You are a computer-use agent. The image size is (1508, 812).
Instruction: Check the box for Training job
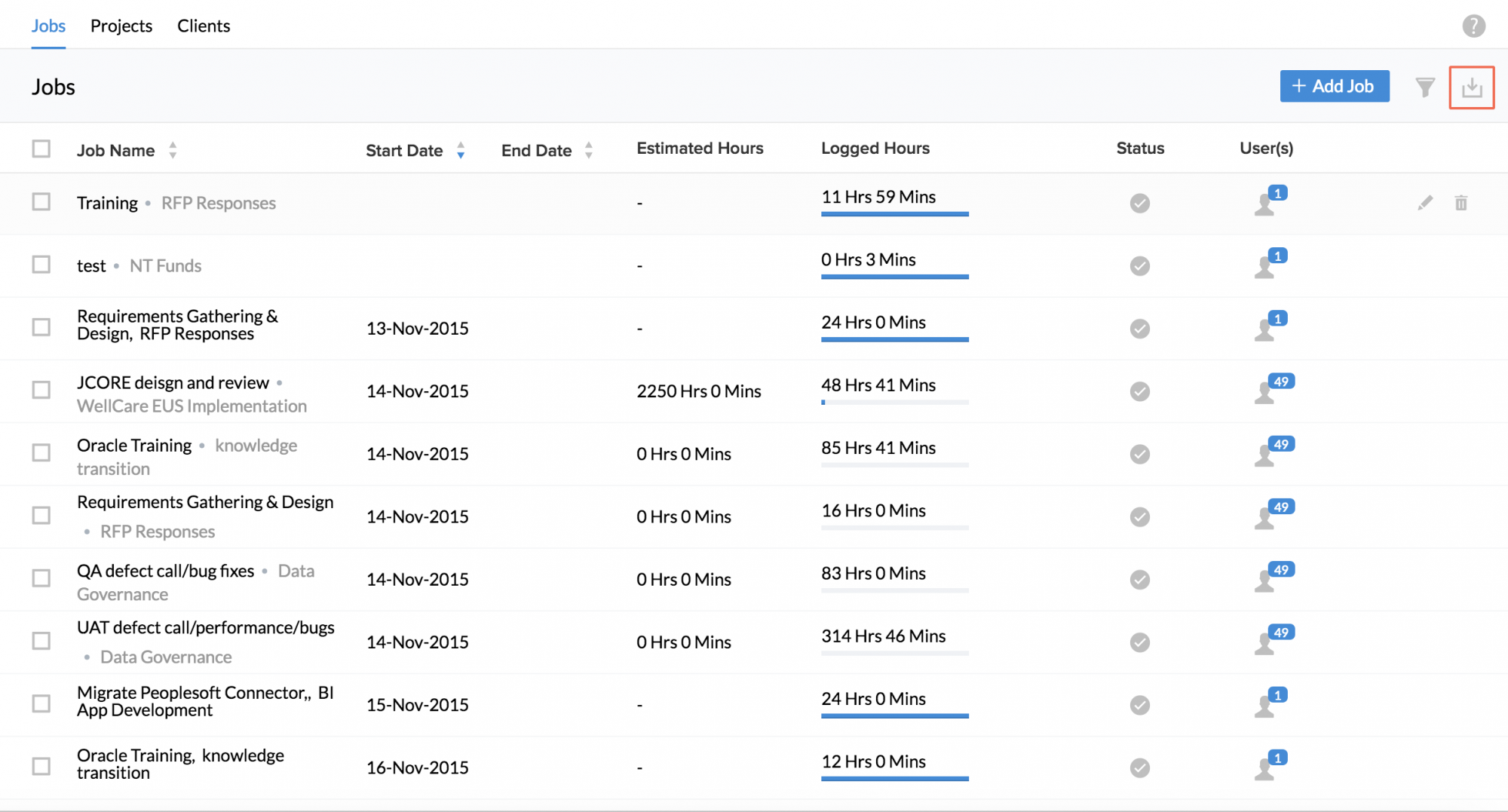41,202
